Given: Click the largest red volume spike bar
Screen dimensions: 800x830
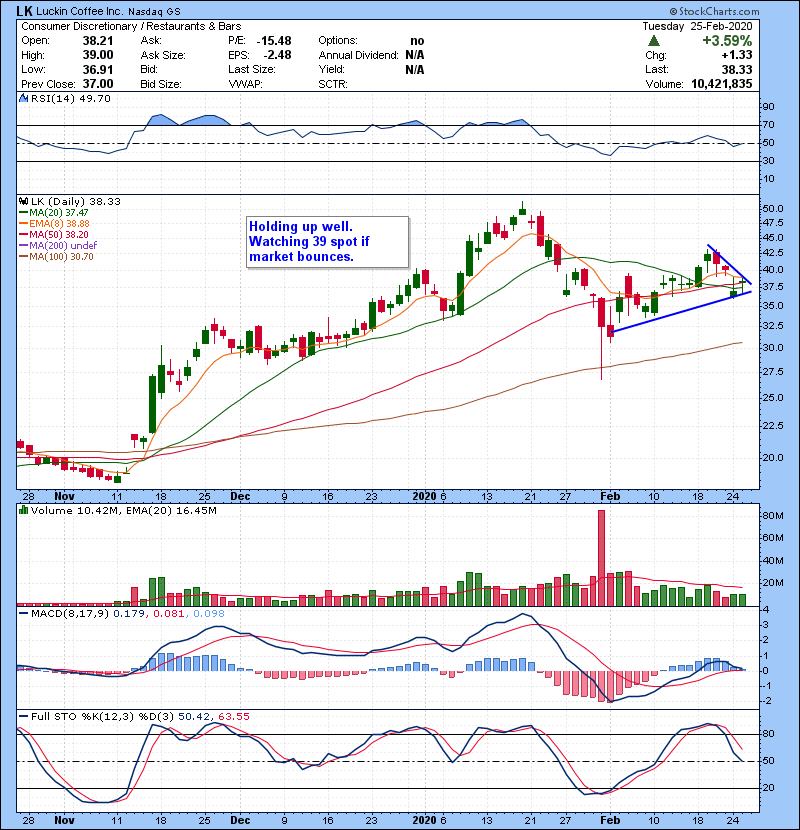Looking at the screenshot, I should point(601,558).
